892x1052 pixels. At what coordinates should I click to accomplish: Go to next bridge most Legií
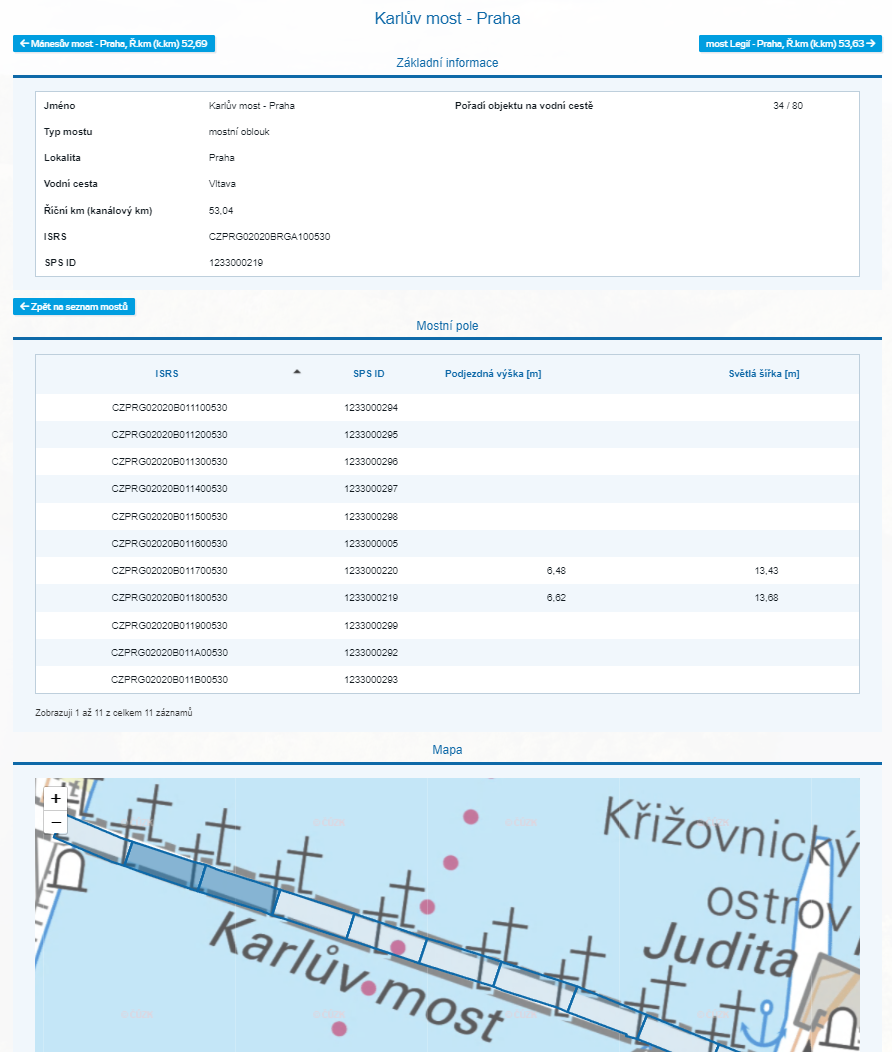point(790,43)
